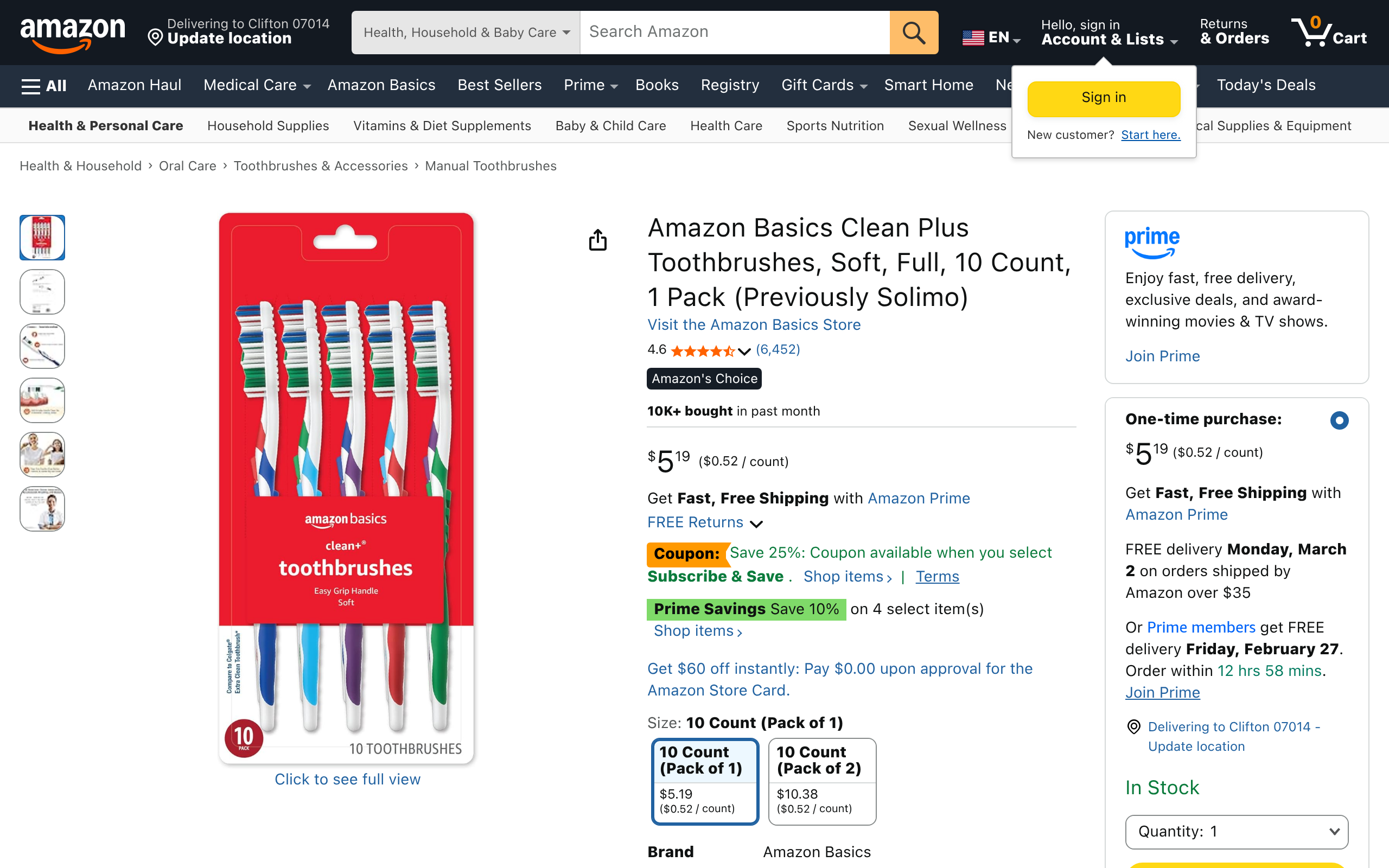Open the Best Sellers nav item
This screenshot has width=1389, height=868.
[x=499, y=86]
